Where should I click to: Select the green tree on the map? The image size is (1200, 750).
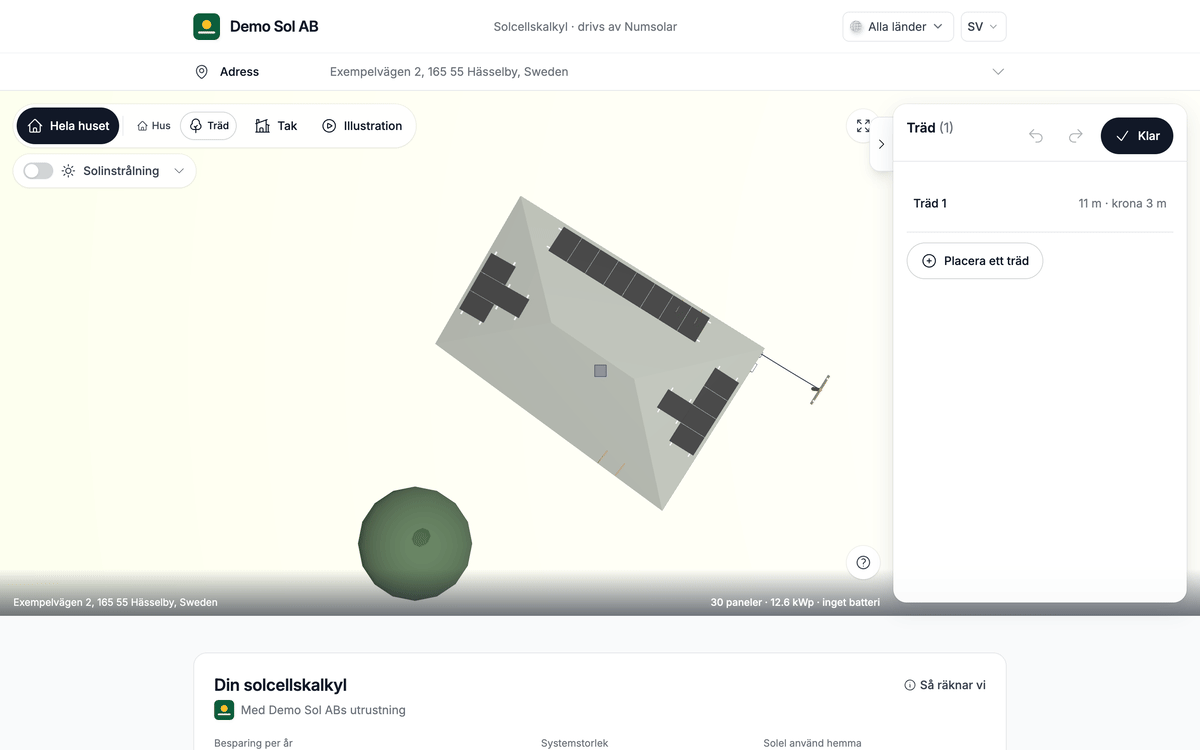pyautogui.click(x=415, y=543)
